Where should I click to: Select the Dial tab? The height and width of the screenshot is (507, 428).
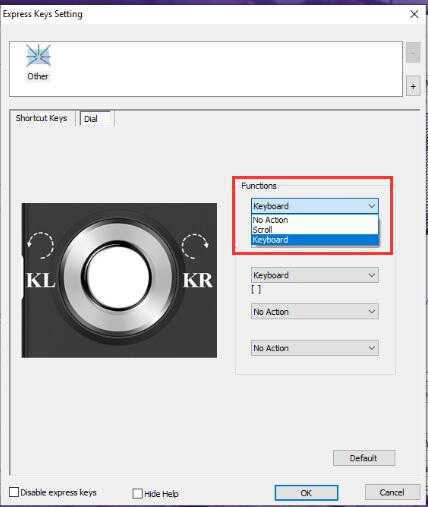pyautogui.click(x=97, y=119)
